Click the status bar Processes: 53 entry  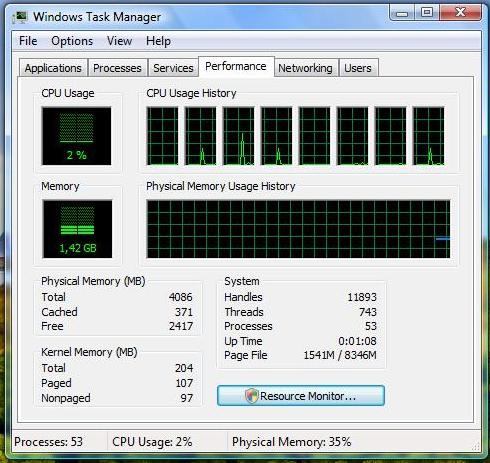pyautogui.click(x=49, y=442)
